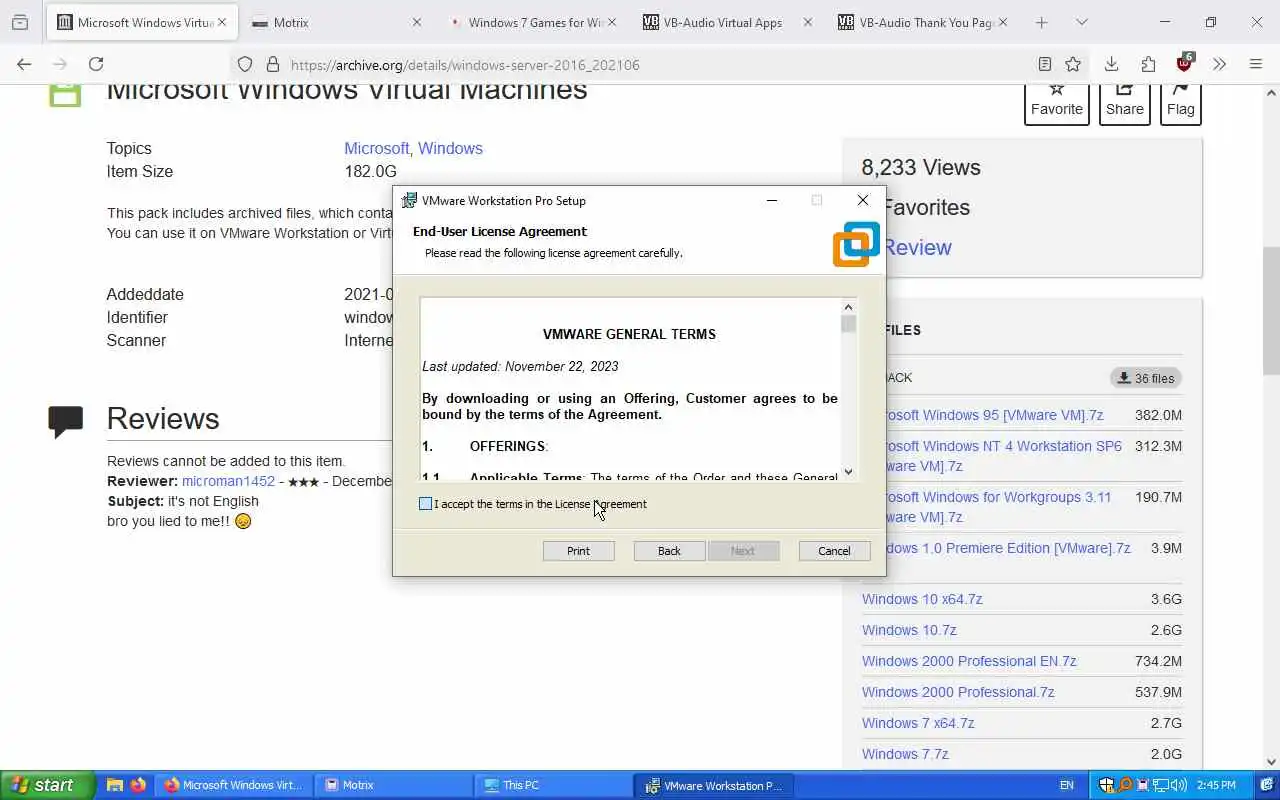Click the tracking protection shield icon

point(245,64)
